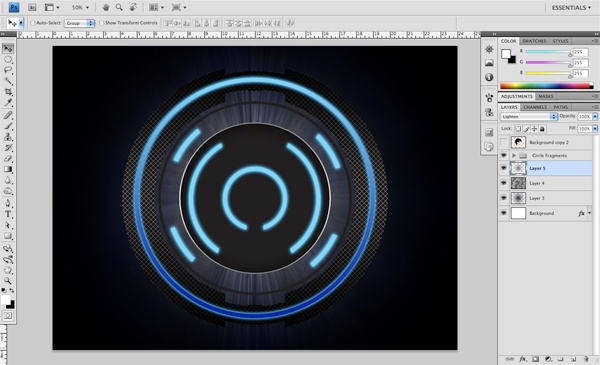Hide Layer 4 visibility eye
Screen dimensions: 600x365
[x=504, y=183]
